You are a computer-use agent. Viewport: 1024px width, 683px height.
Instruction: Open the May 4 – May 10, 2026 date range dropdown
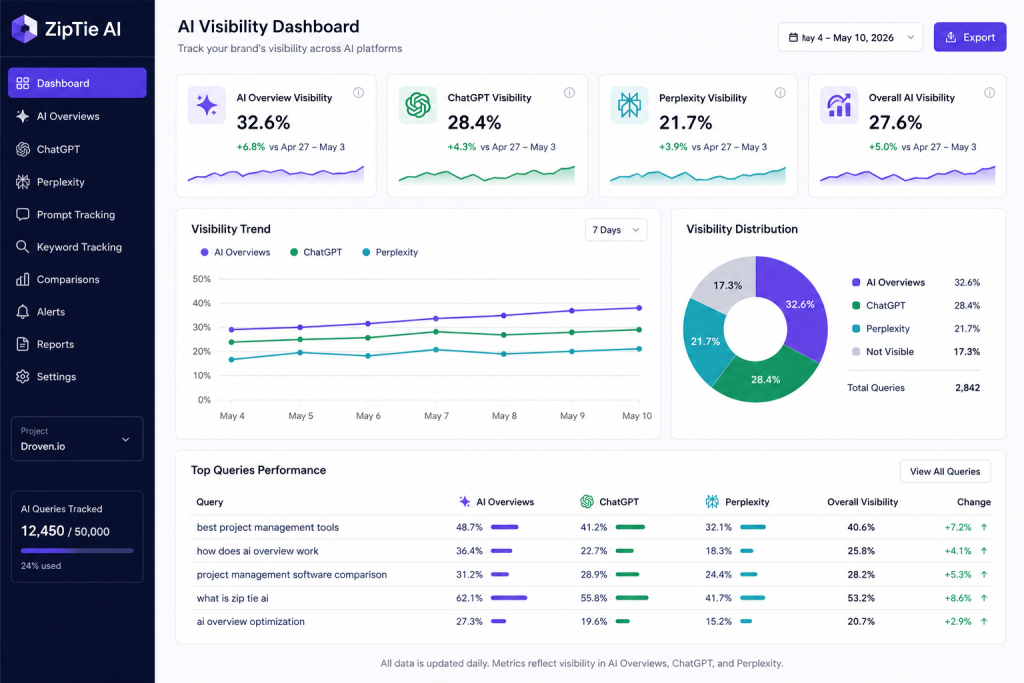pyautogui.click(x=850, y=37)
